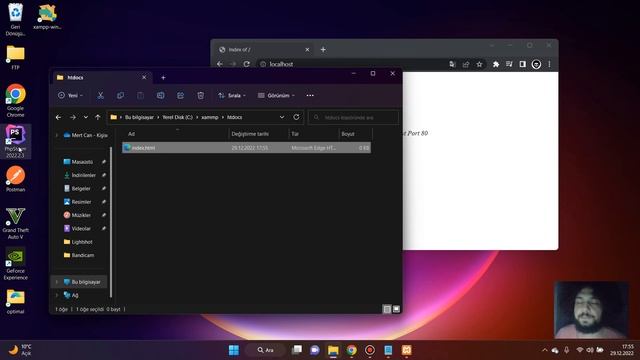Open Bandicam folder in the sidebar
Screen dimensions: 640x360
click(x=82, y=255)
